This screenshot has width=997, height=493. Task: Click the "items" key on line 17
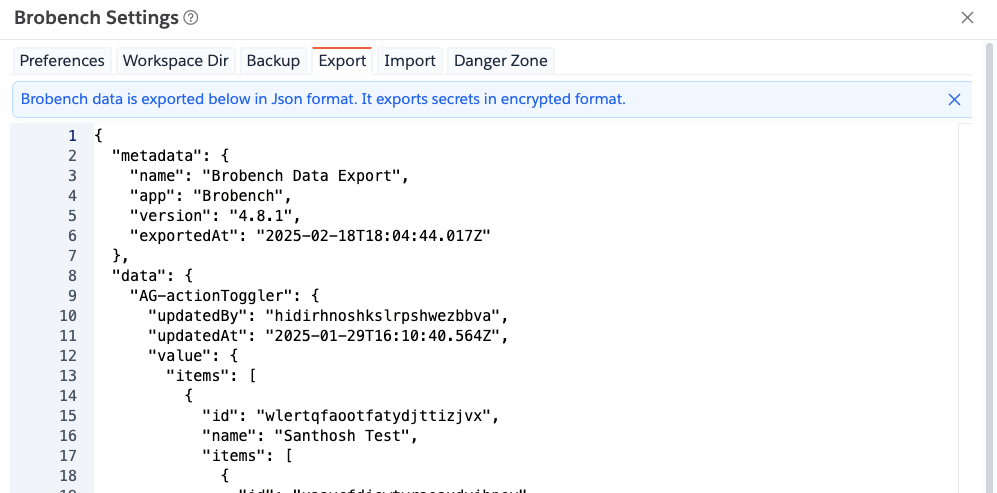tap(233, 456)
